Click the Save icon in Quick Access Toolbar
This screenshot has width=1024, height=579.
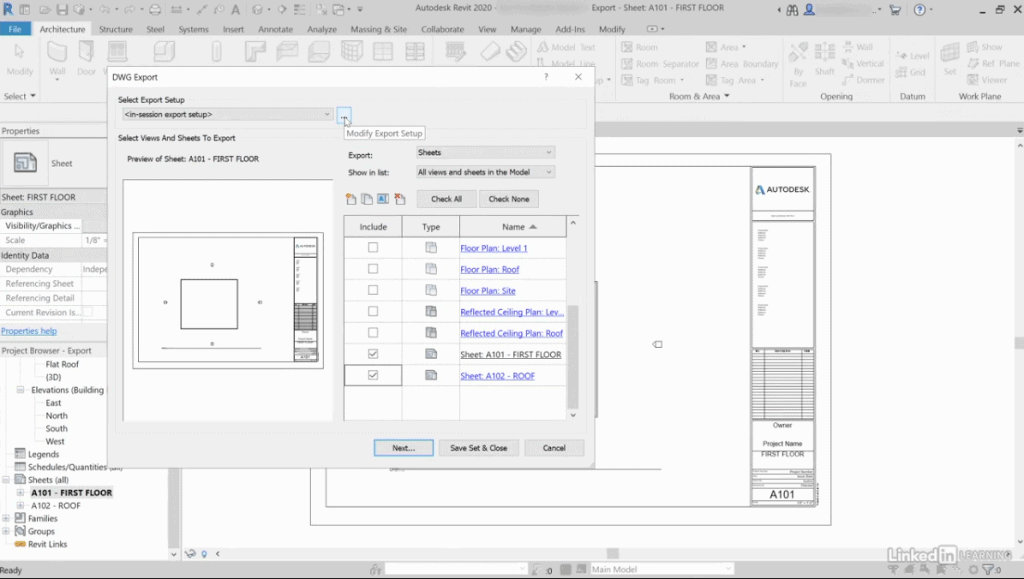[63, 9]
